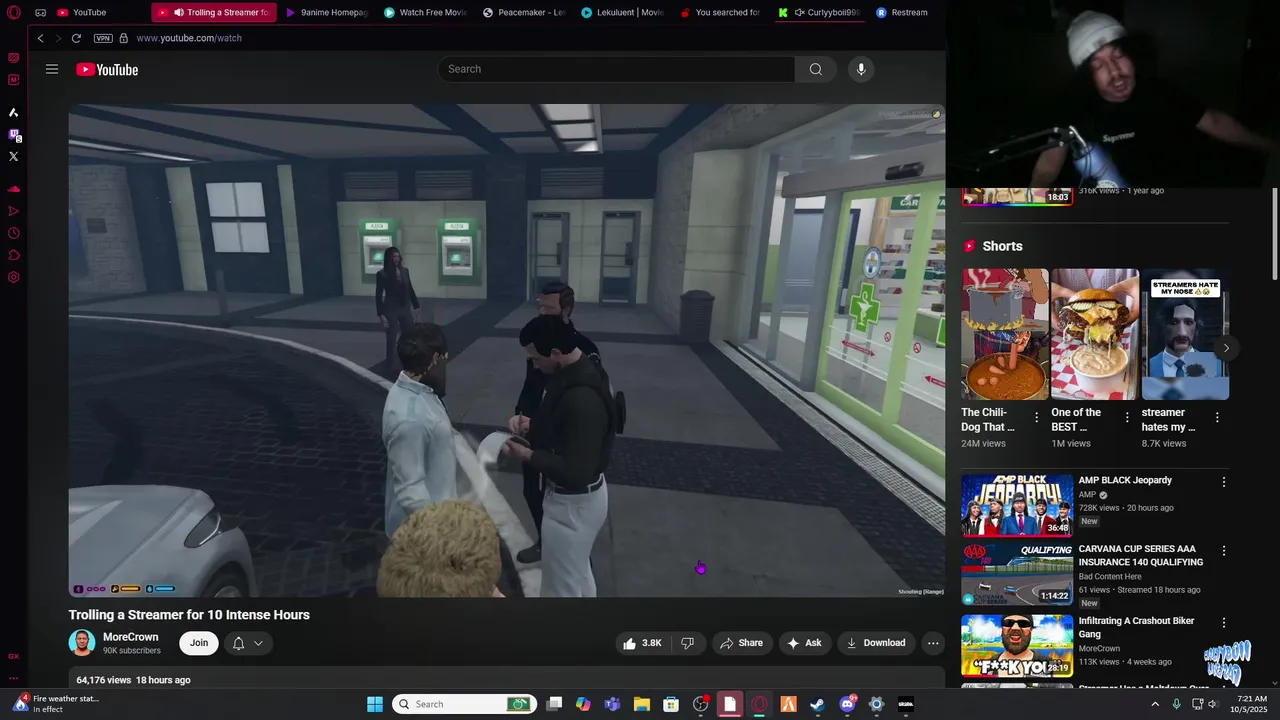The image size is (1280, 720).
Task: Open Infiltrating A Crashout Biker Gang thumbnail
Action: tap(1017, 645)
